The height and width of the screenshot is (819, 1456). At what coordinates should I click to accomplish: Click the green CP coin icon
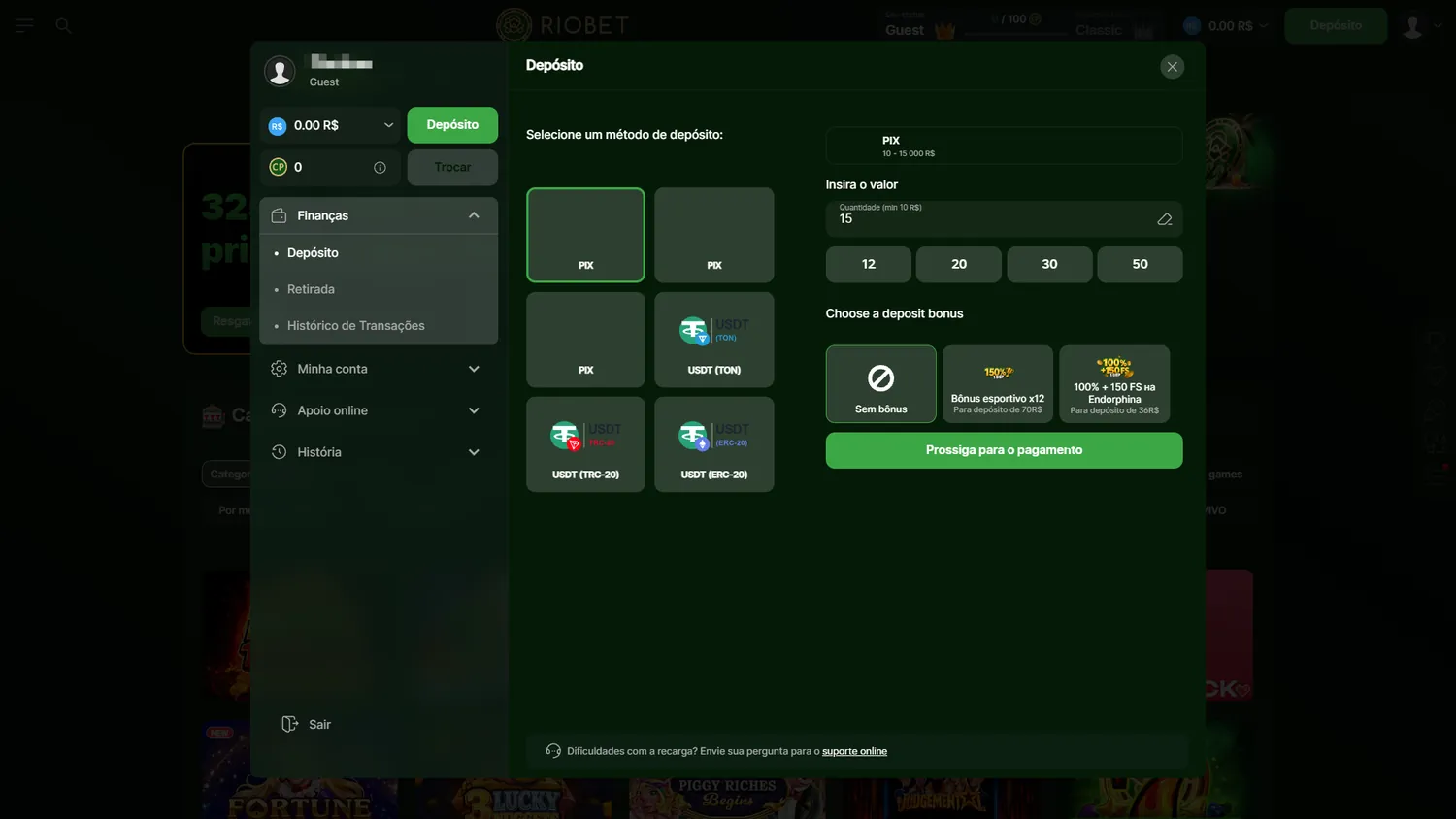click(x=278, y=167)
